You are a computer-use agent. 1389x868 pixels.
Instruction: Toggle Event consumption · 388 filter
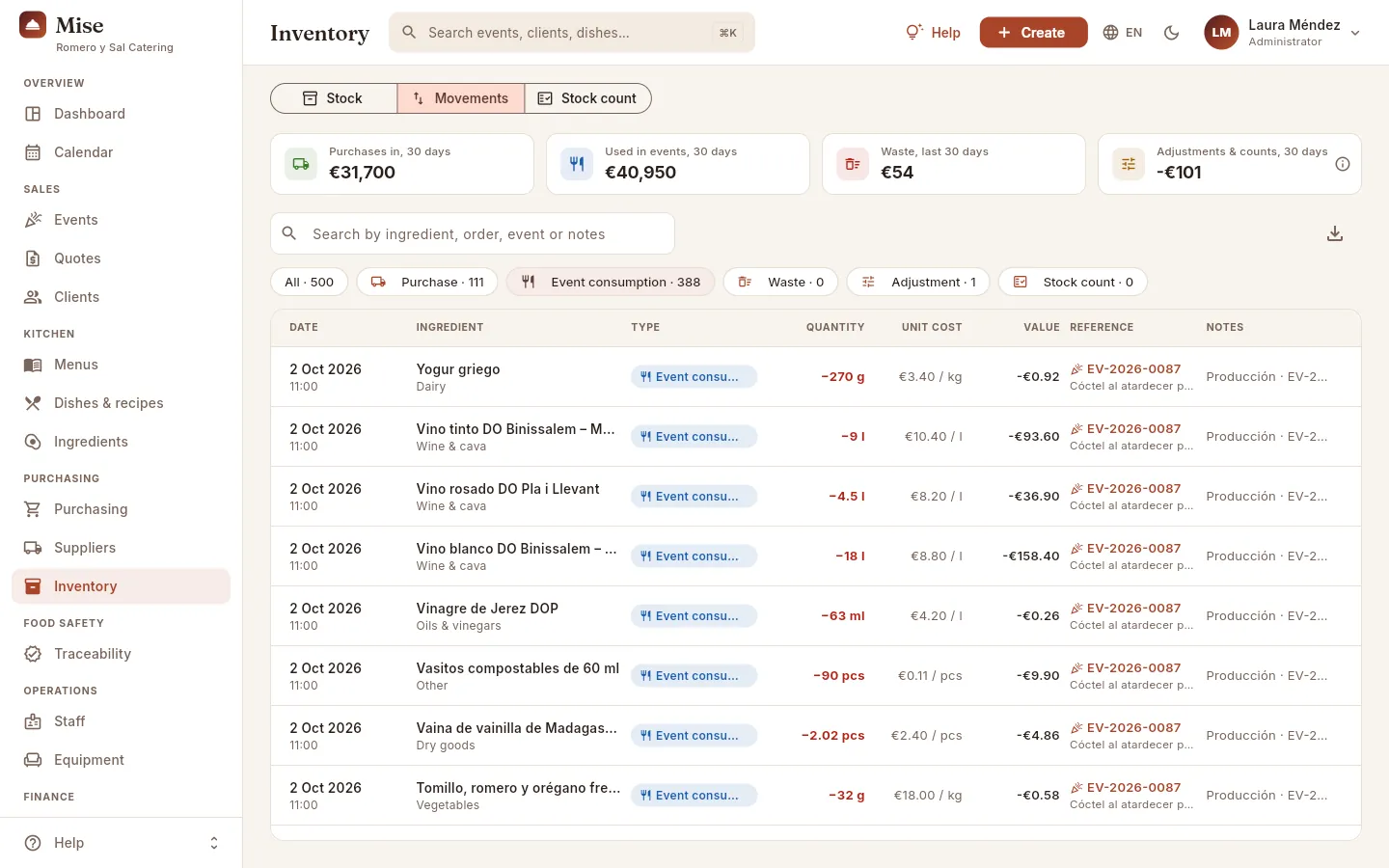(611, 282)
